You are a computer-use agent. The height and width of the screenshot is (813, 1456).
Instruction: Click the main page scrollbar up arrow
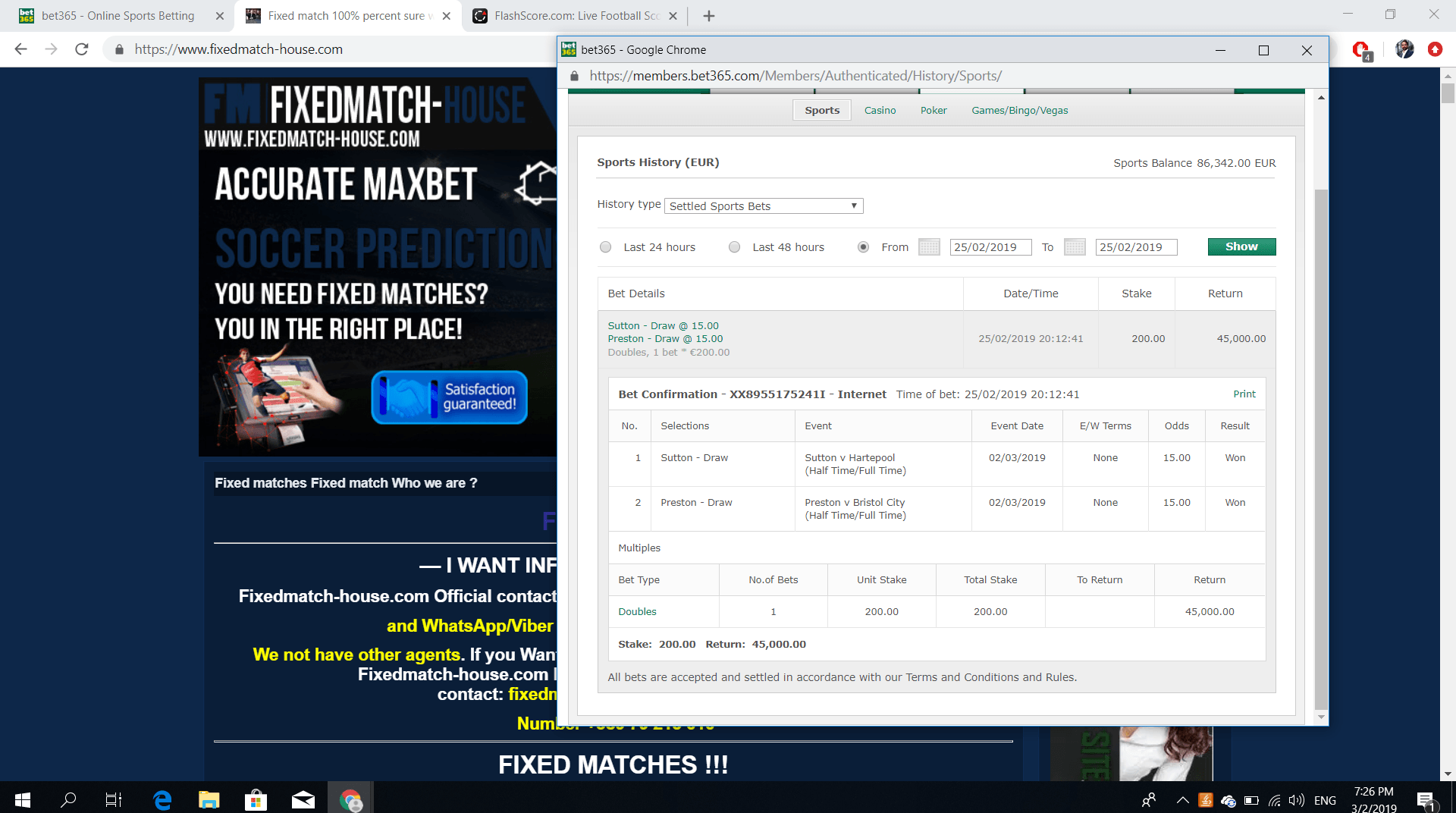(1448, 75)
